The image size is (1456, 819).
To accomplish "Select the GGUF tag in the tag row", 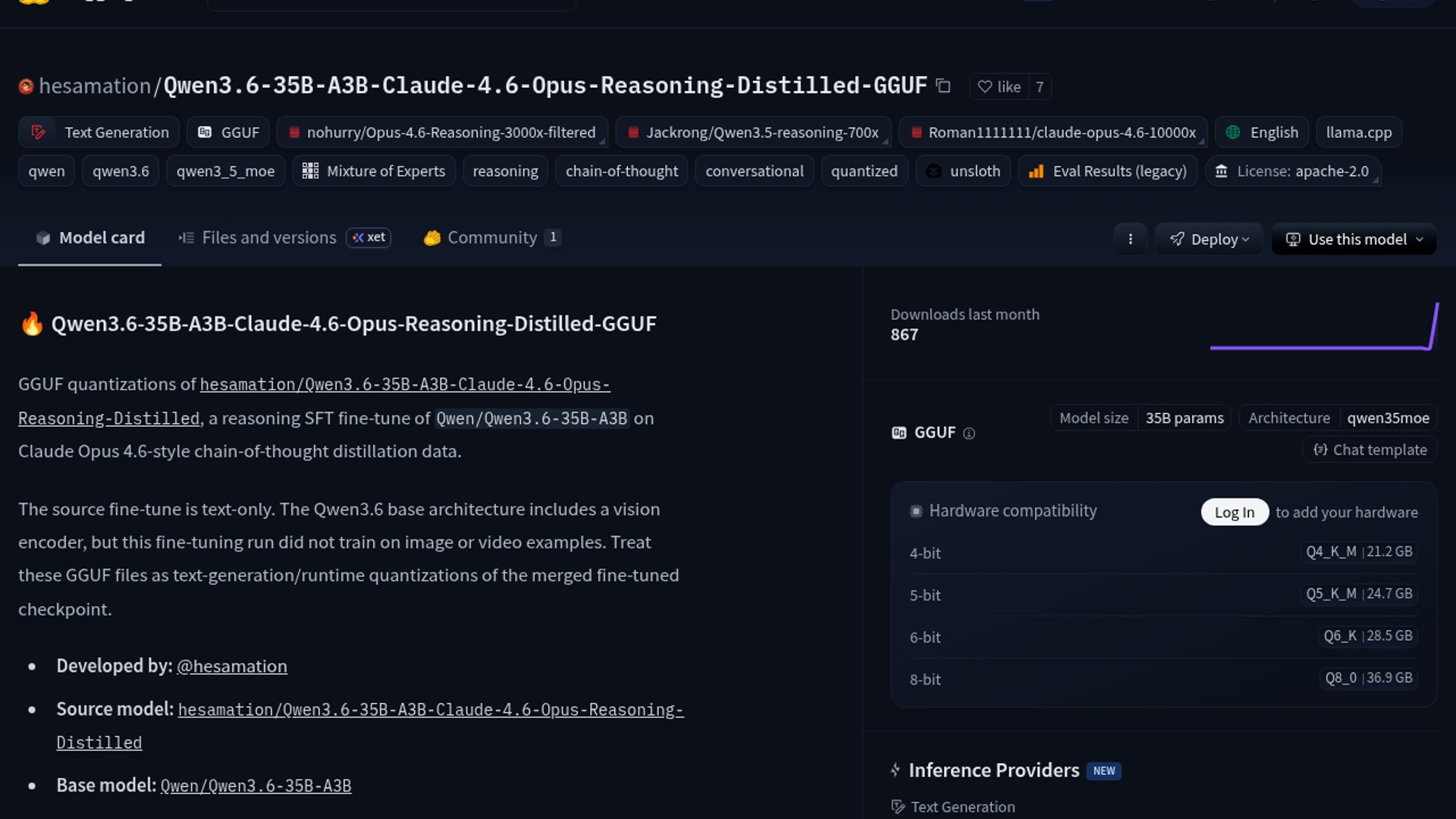I will click(x=228, y=133).
